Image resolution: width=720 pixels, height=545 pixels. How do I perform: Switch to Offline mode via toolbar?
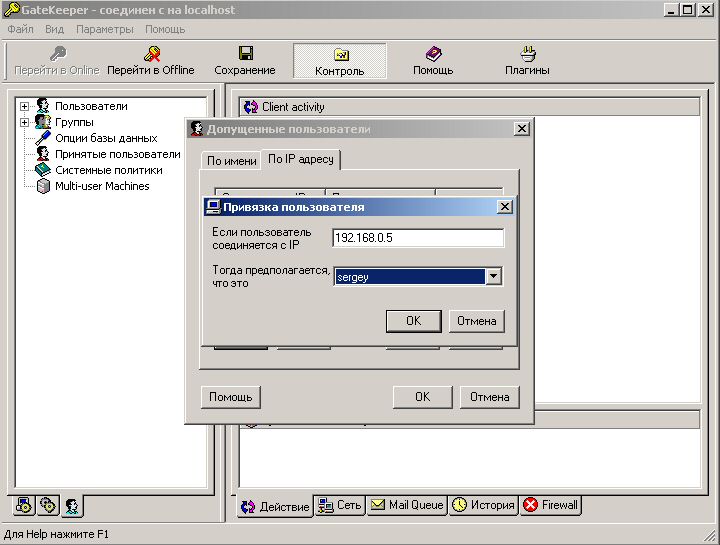[x=151, y=61]
